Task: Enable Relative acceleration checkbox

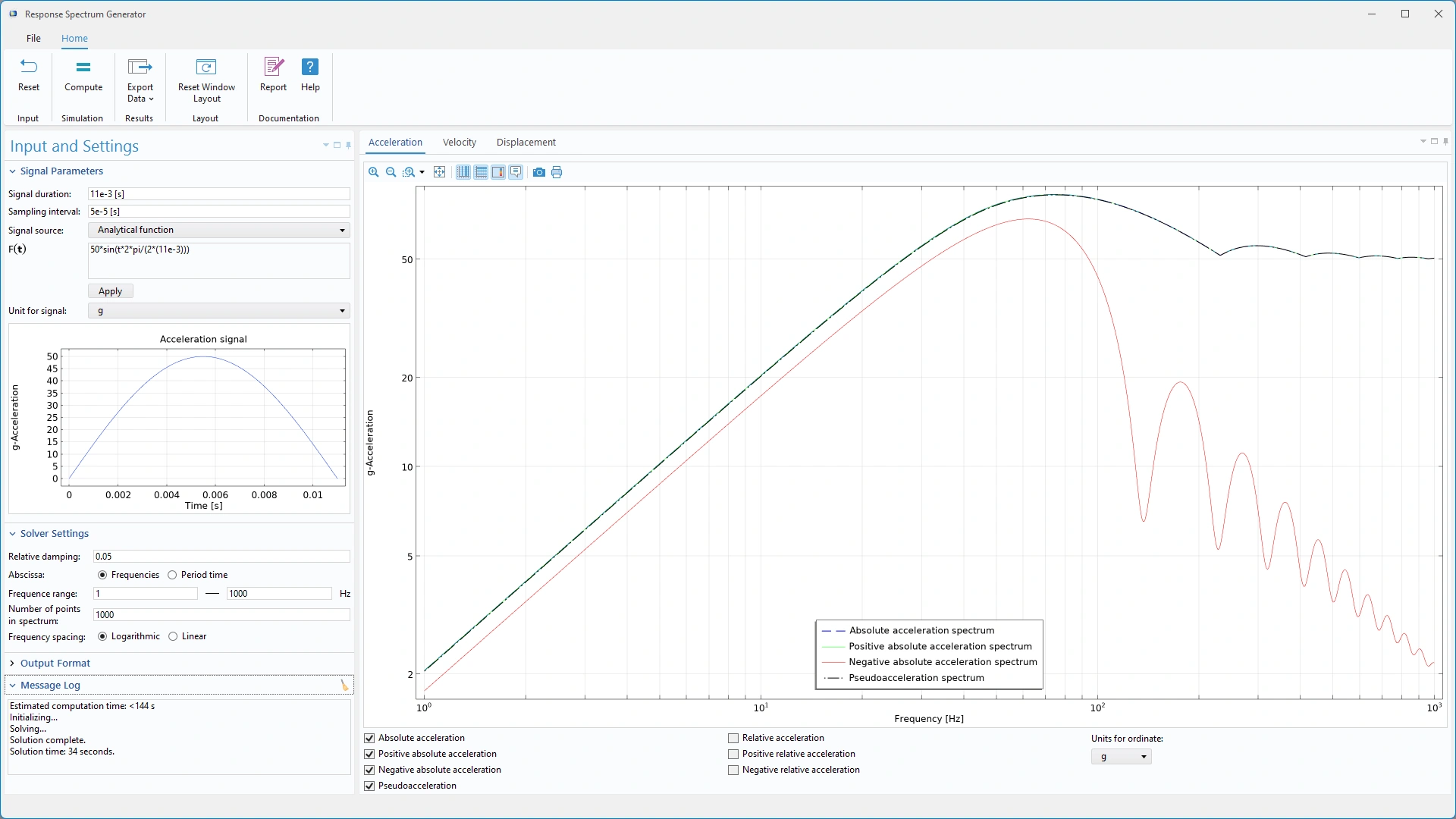Action: pos(733,739)
